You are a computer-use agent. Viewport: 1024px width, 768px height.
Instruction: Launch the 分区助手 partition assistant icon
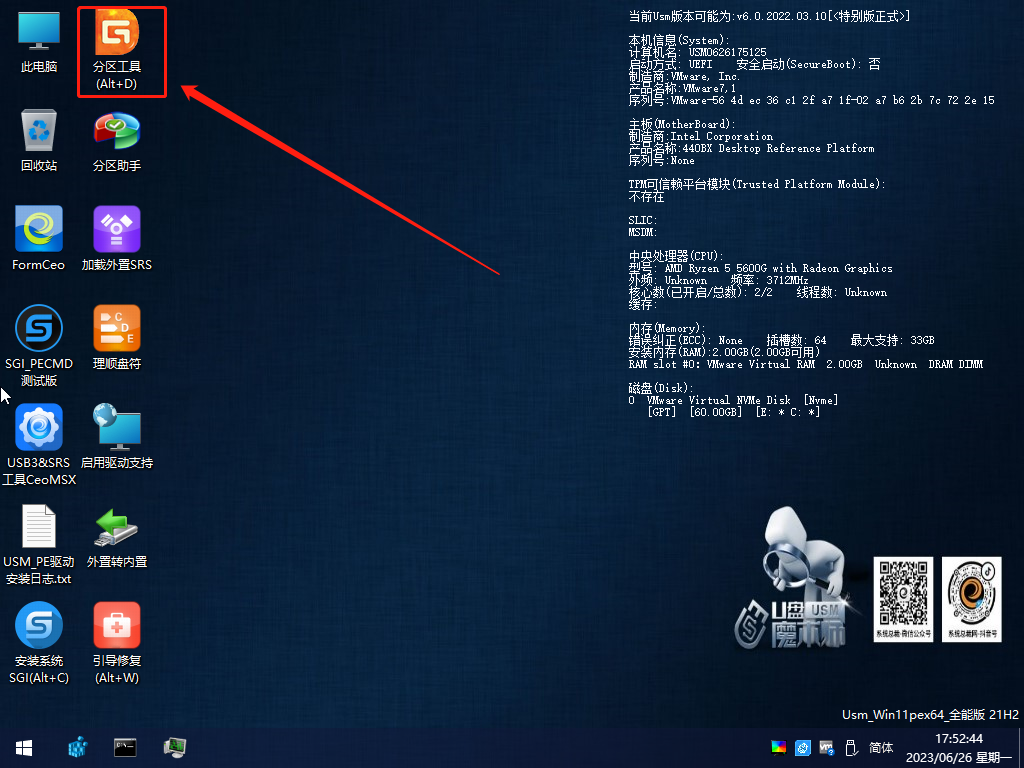click(117, 141)
